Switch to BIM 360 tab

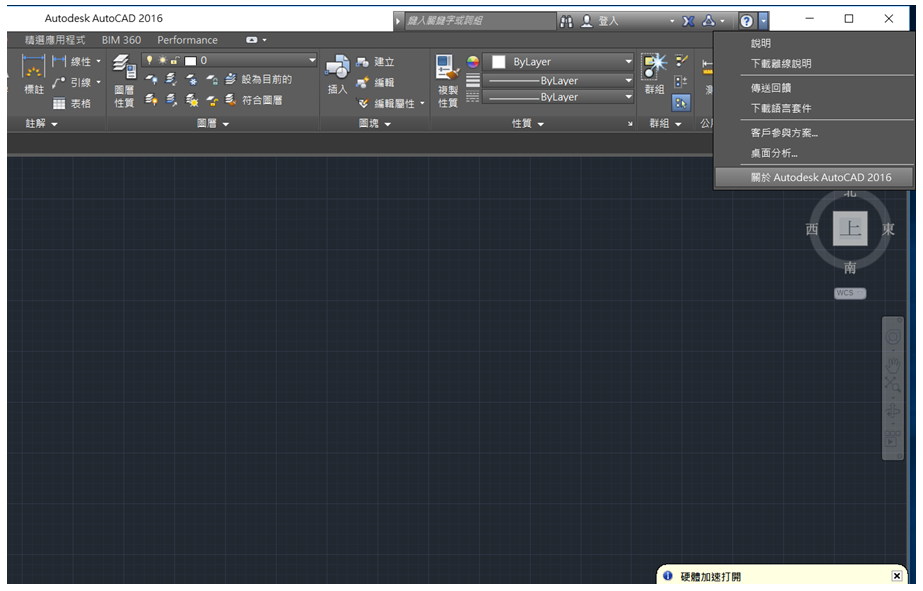(x=121, y=40)
